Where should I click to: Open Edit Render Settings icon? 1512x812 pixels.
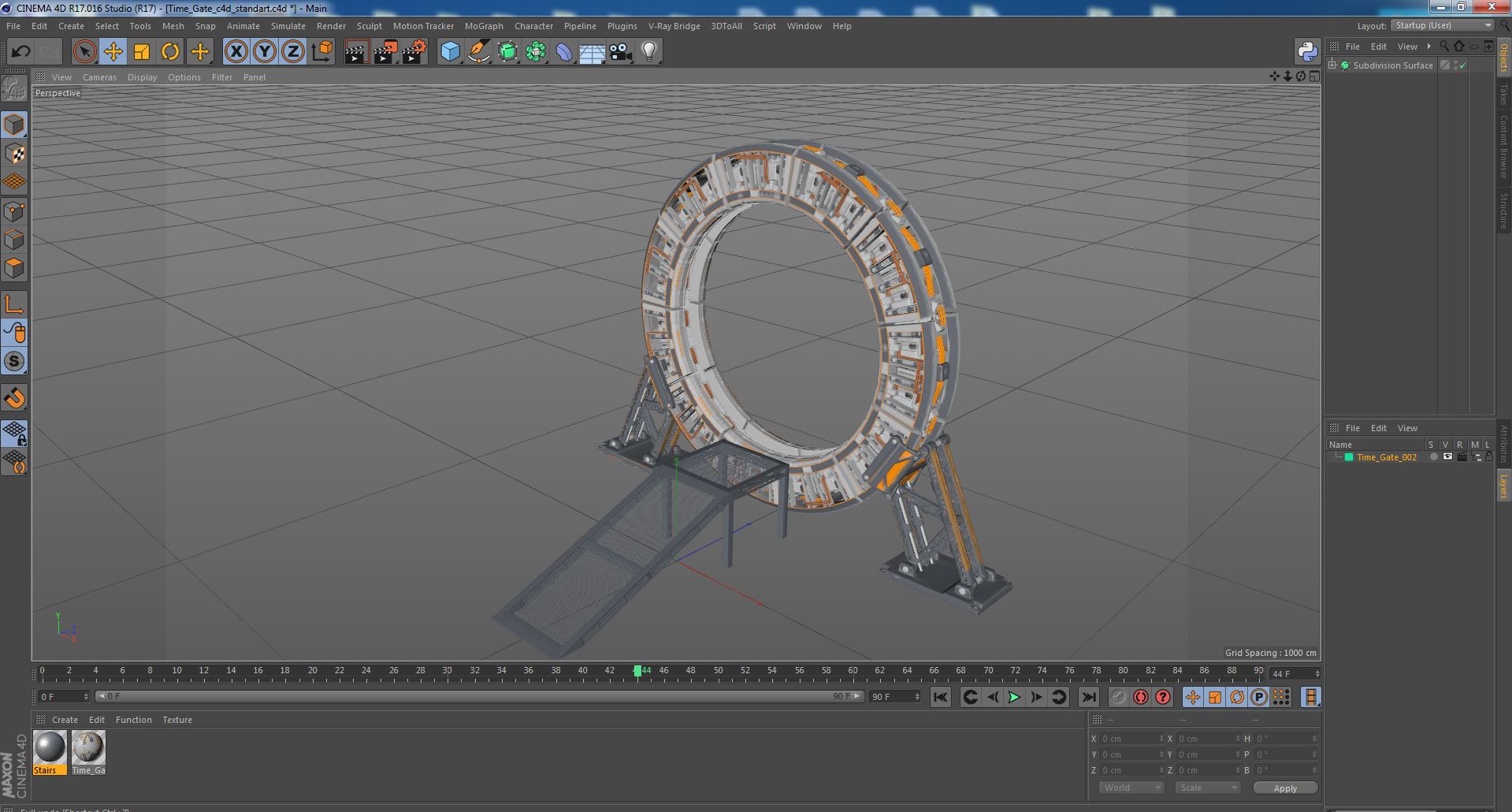tap(414, 52)
